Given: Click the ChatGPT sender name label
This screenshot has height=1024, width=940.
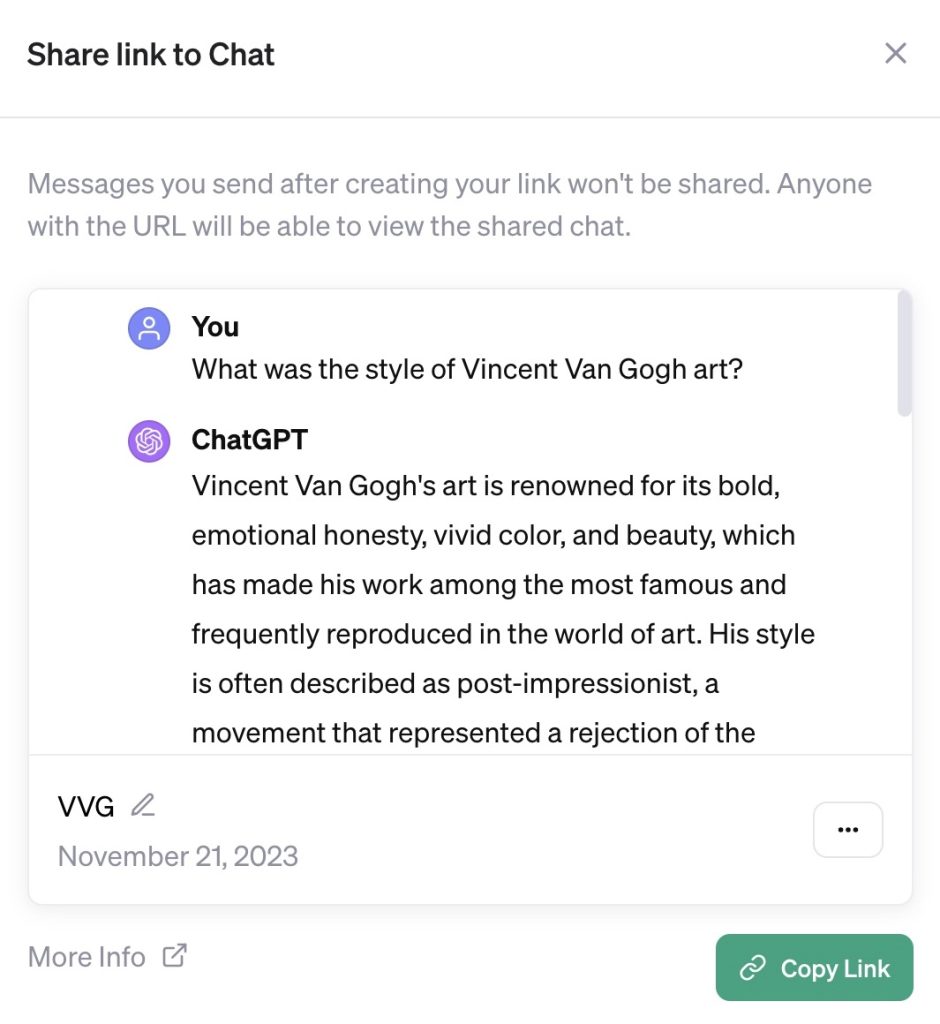Looking at the screenshot, I should pos(250,440).
